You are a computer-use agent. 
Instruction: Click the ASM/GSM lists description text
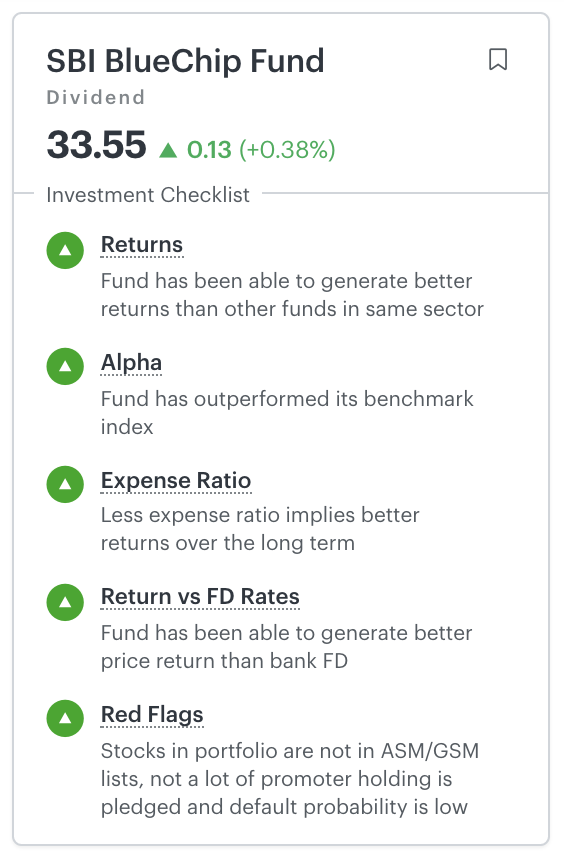coord(290,779)
